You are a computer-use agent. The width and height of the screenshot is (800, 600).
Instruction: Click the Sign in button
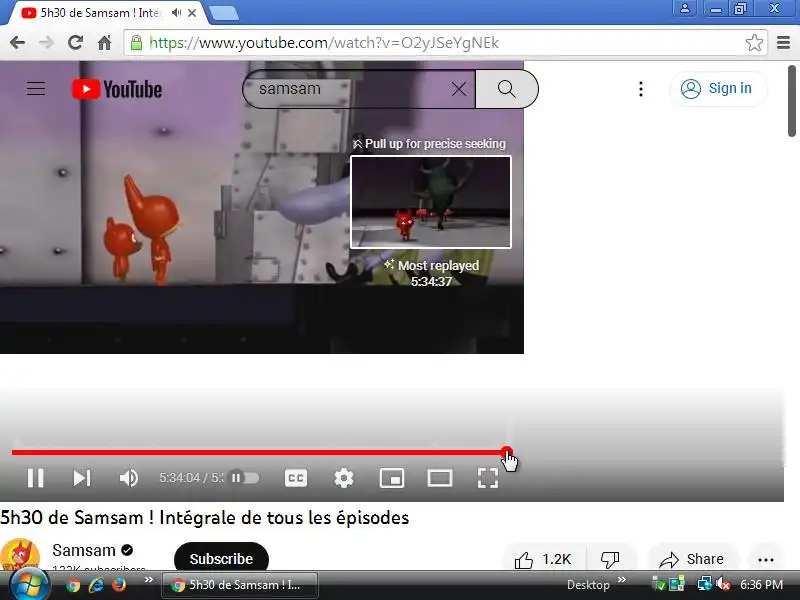(x=717, y=89)
